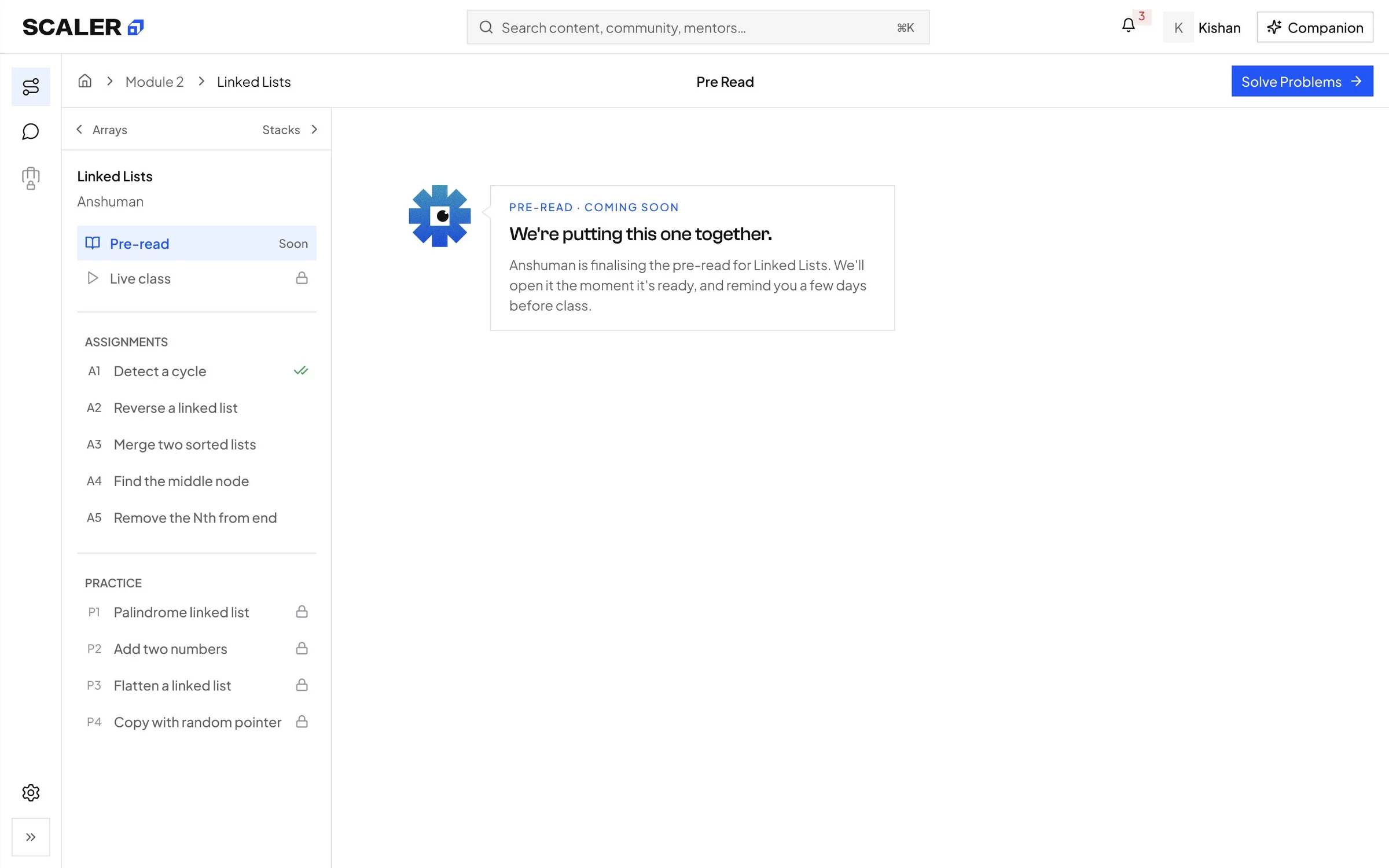Click the book icon beside Pre-read
This screenshot has height=868, width=1389.
point(93,243)
